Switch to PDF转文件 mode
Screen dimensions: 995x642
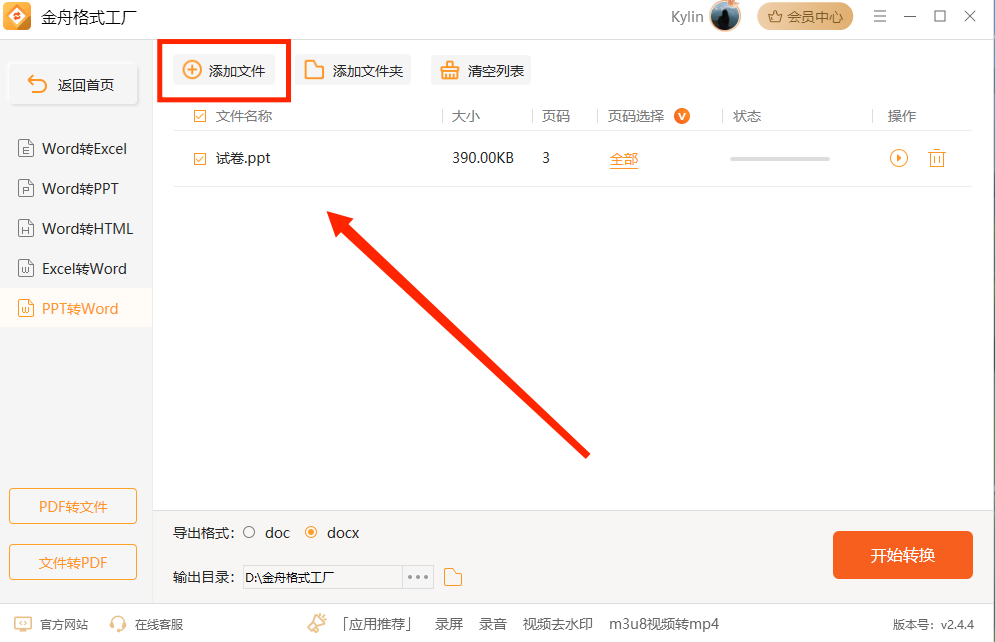pos(73,506)
